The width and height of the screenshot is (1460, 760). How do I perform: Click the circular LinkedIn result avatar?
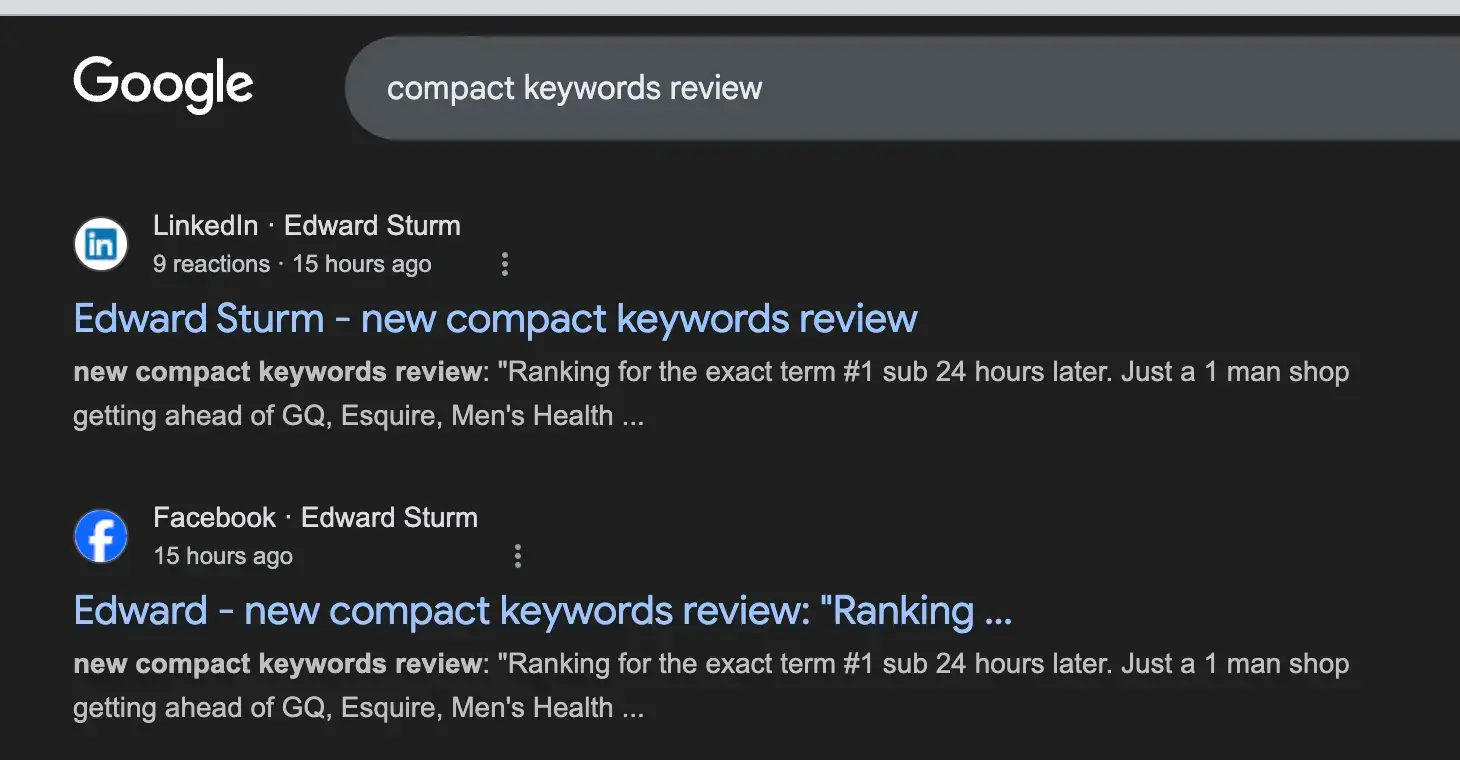100,243
